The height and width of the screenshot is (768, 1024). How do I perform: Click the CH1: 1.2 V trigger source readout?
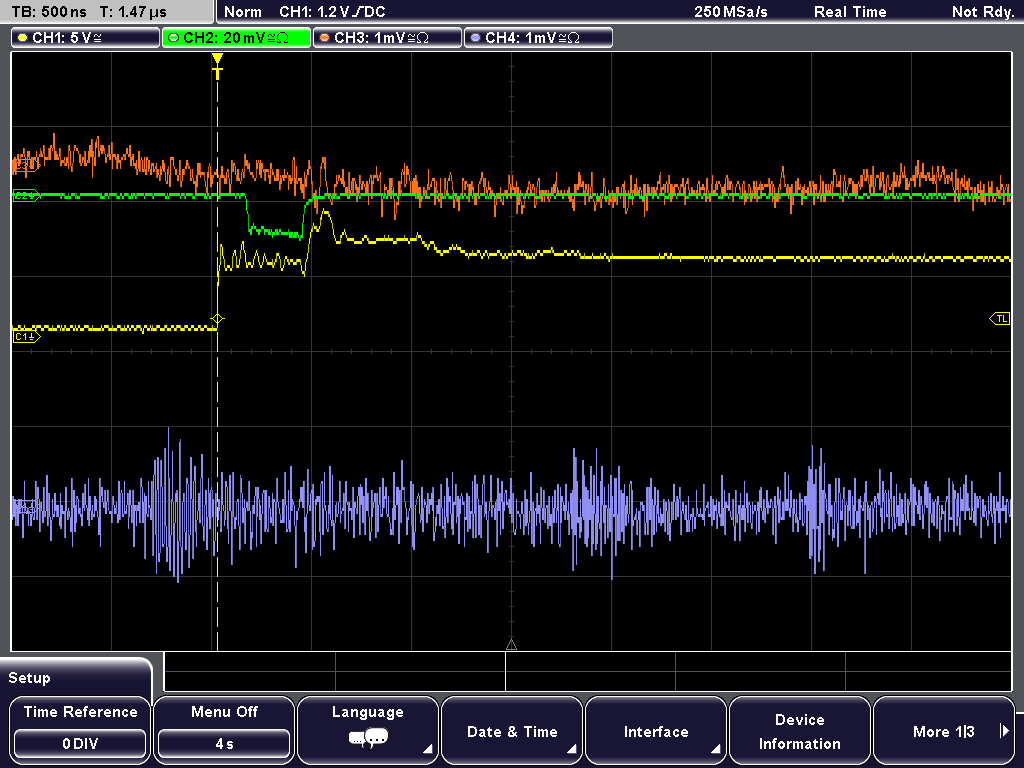coord(332,12)
